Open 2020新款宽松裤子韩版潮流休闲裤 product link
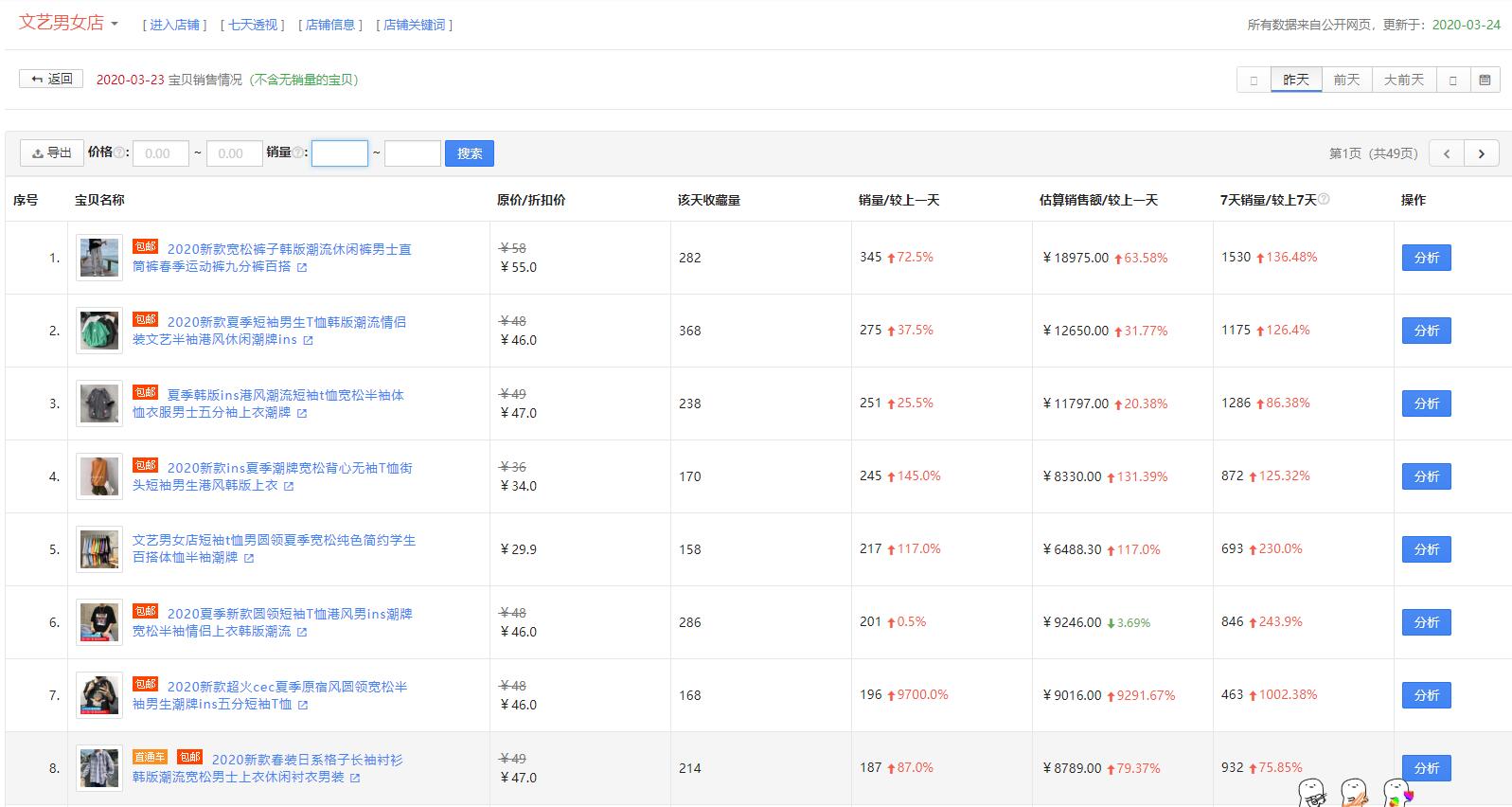The height and width of the screenshot is (807, 1512). [273, 258]
